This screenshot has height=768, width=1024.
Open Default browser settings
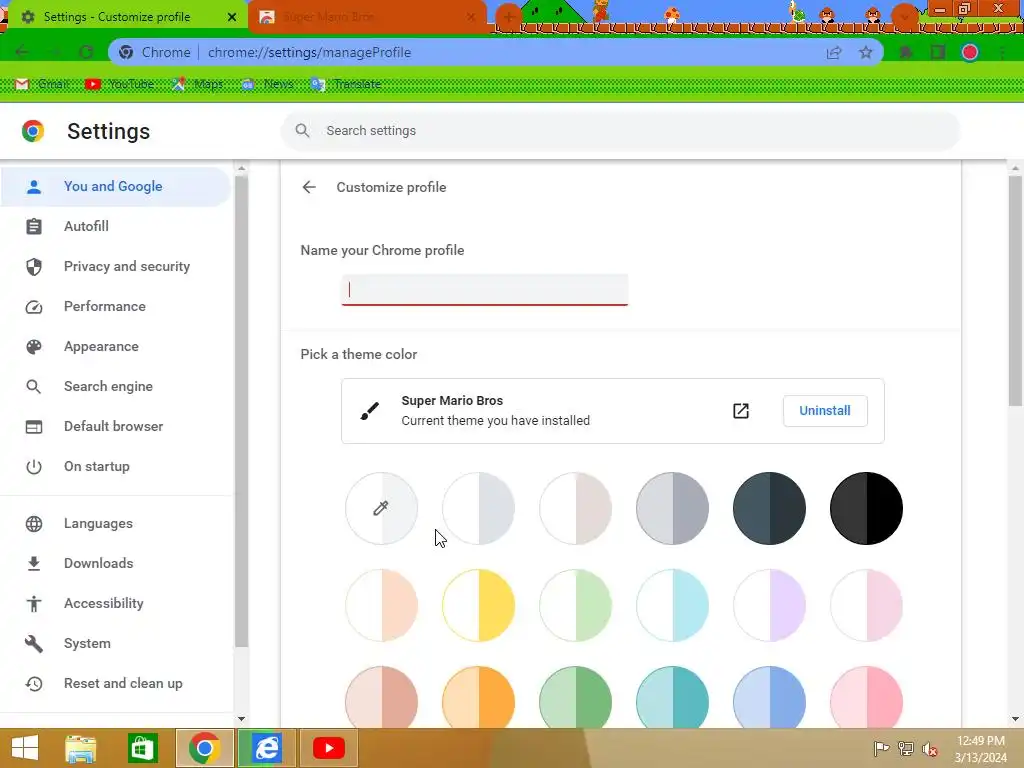click(x=116, y=426)
